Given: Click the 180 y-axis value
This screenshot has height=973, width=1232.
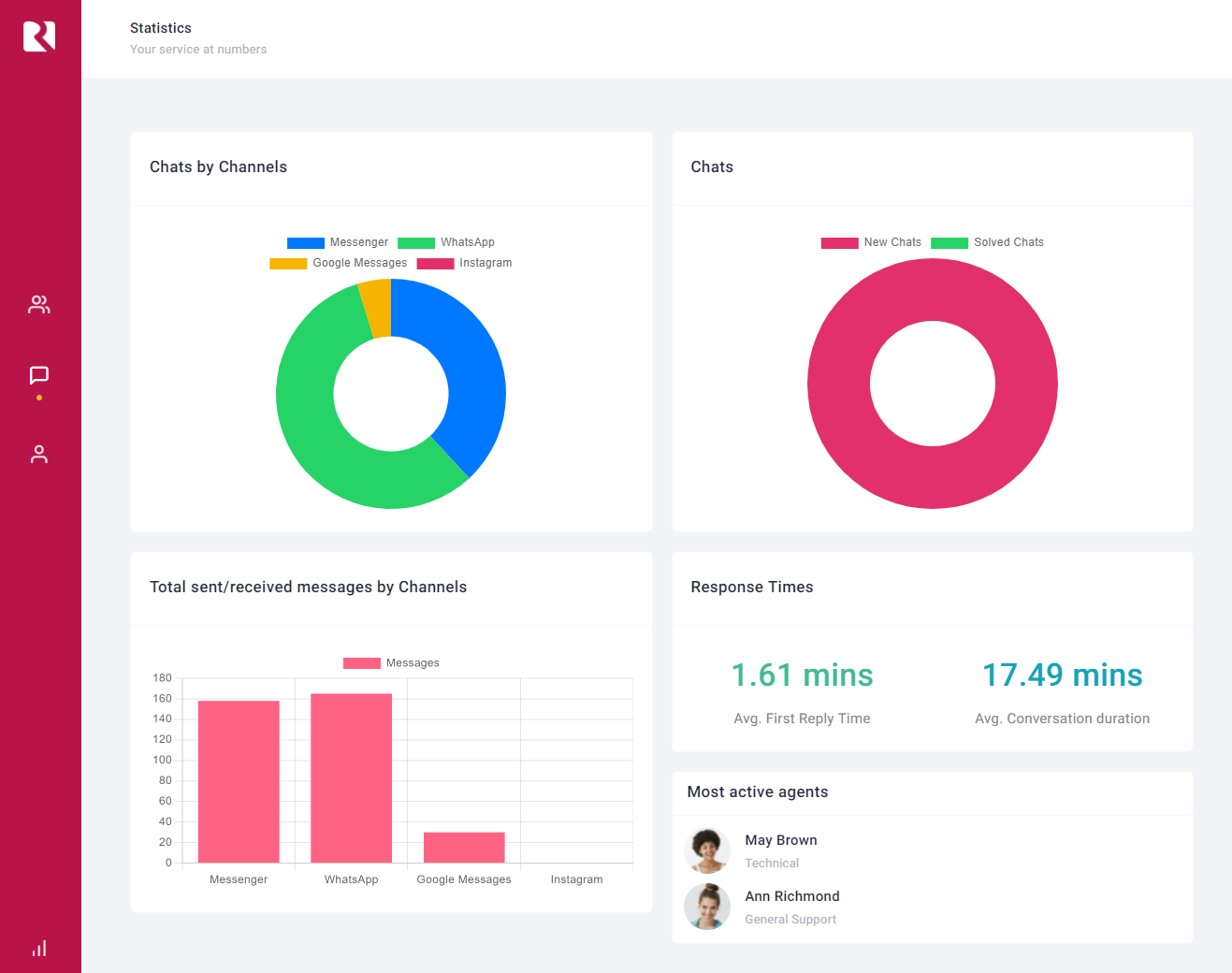Looking at the screenshot, I should pyautogui.click(x=163, y=678).
